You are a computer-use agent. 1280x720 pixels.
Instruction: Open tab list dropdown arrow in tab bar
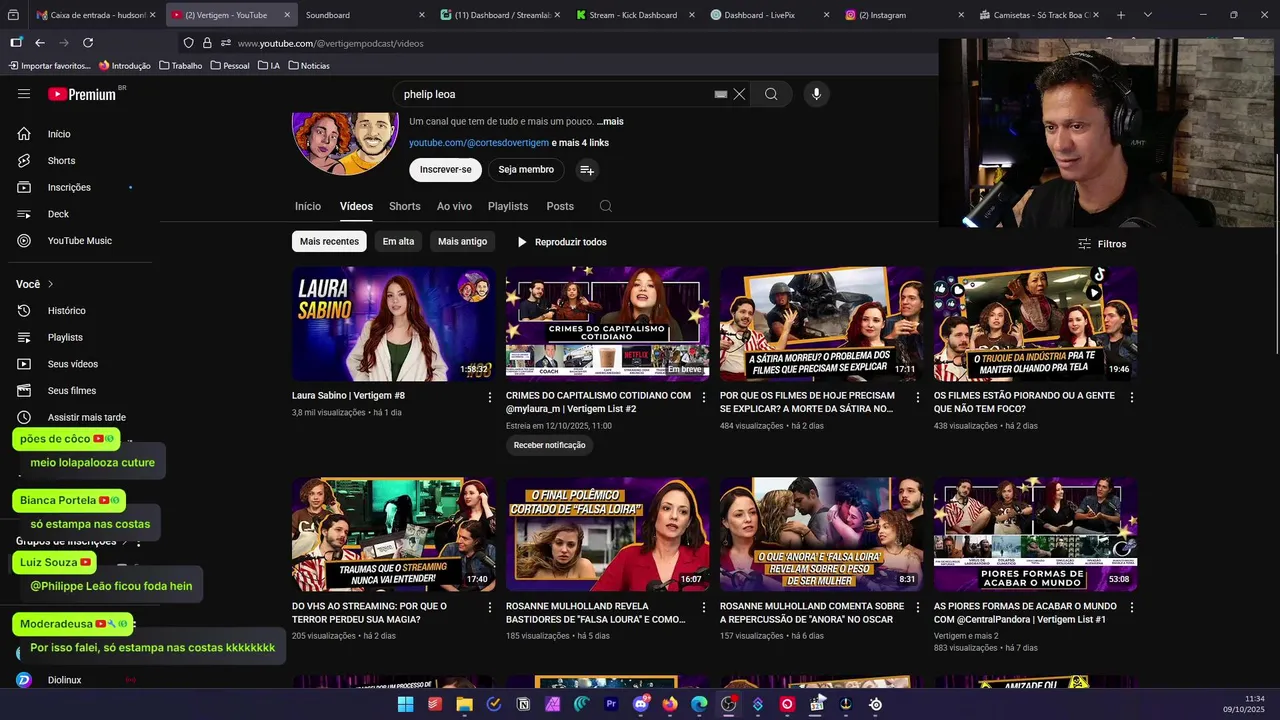pos(1147,15)
